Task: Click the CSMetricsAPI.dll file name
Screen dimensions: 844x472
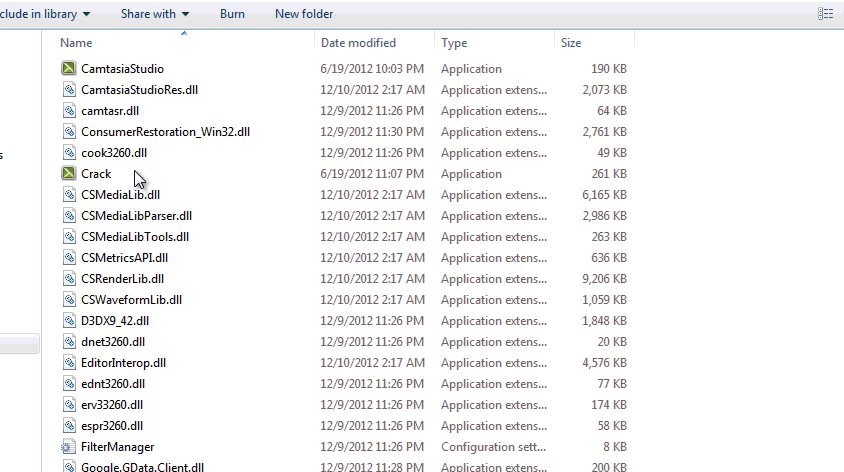Action: (124, 258)
